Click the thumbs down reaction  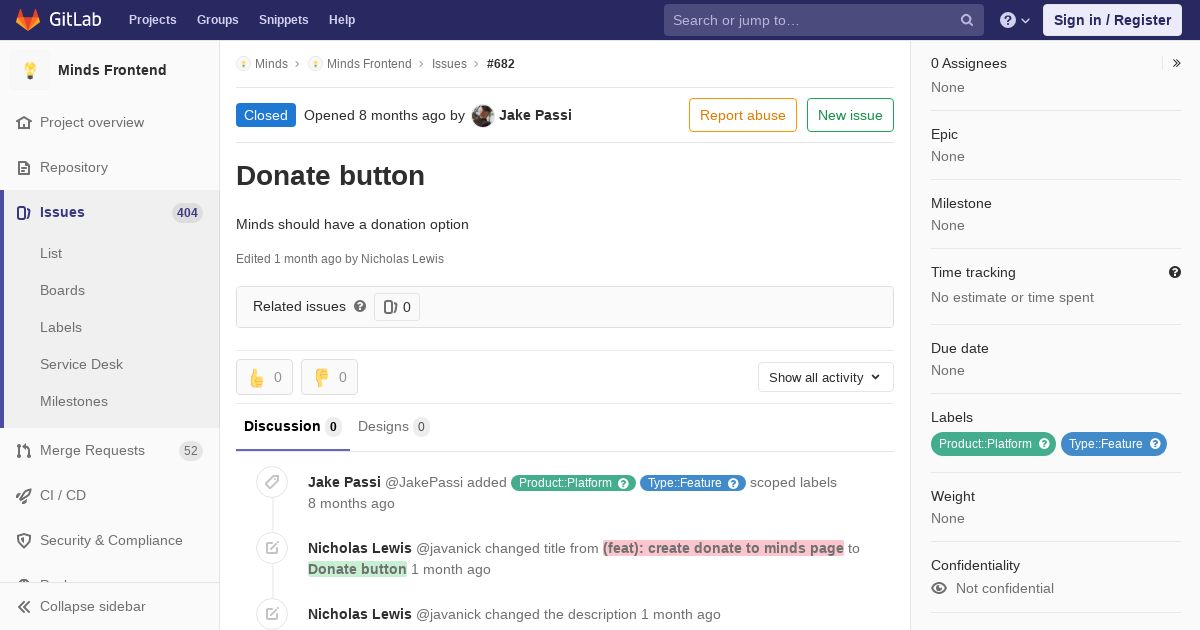tap(329, 377)
